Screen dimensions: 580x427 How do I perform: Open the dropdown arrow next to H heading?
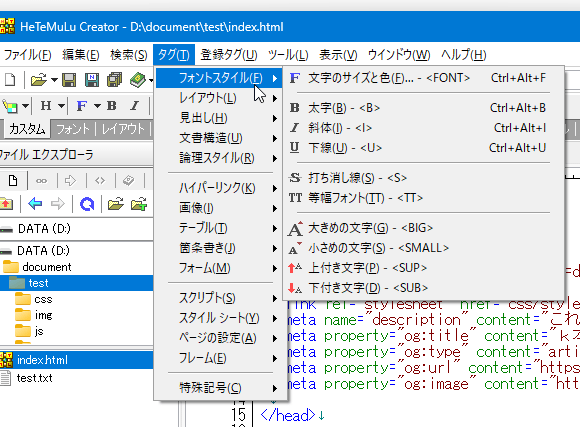point(61,106)
